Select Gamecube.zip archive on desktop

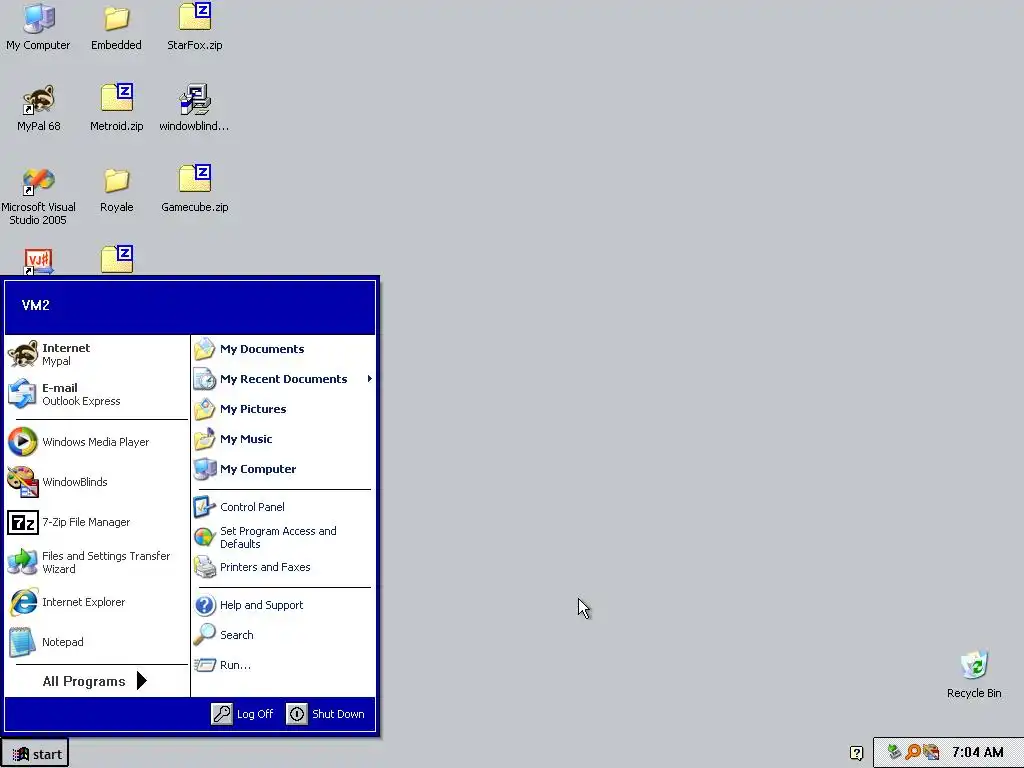(x=195, y=189)
